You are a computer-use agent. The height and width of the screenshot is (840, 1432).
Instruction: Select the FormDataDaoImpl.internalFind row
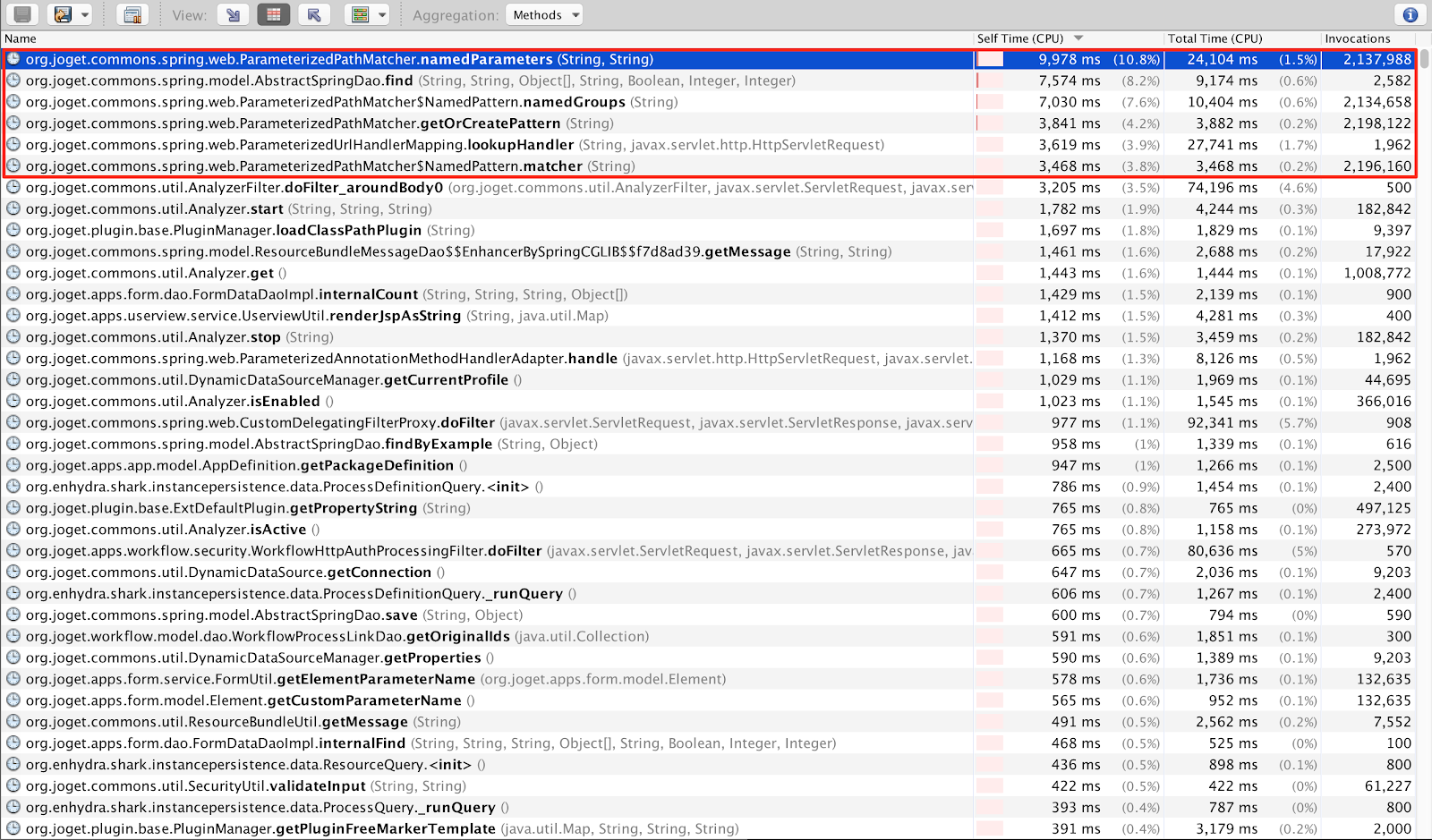tap(709, 743)
